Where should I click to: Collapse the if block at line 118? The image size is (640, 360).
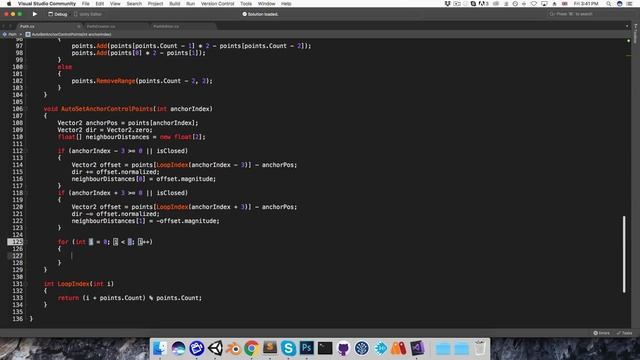[27, 193]
